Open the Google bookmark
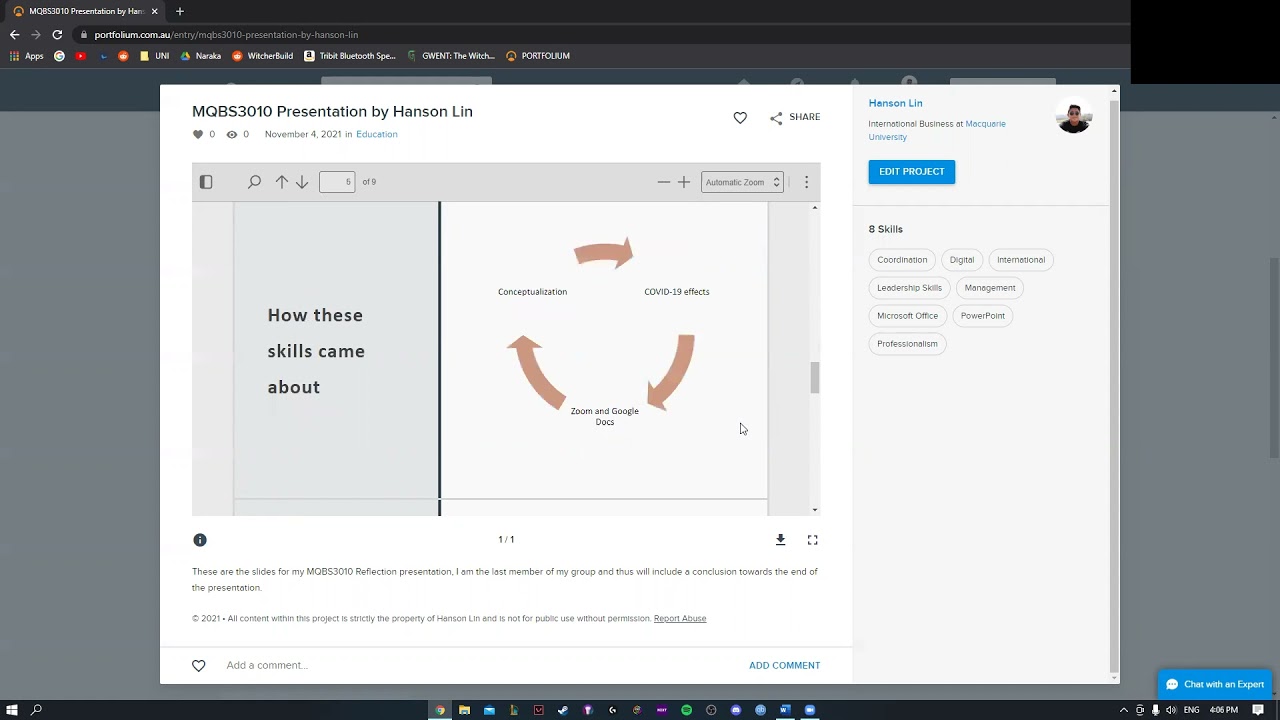1280x720 pixels. (59, 56)
